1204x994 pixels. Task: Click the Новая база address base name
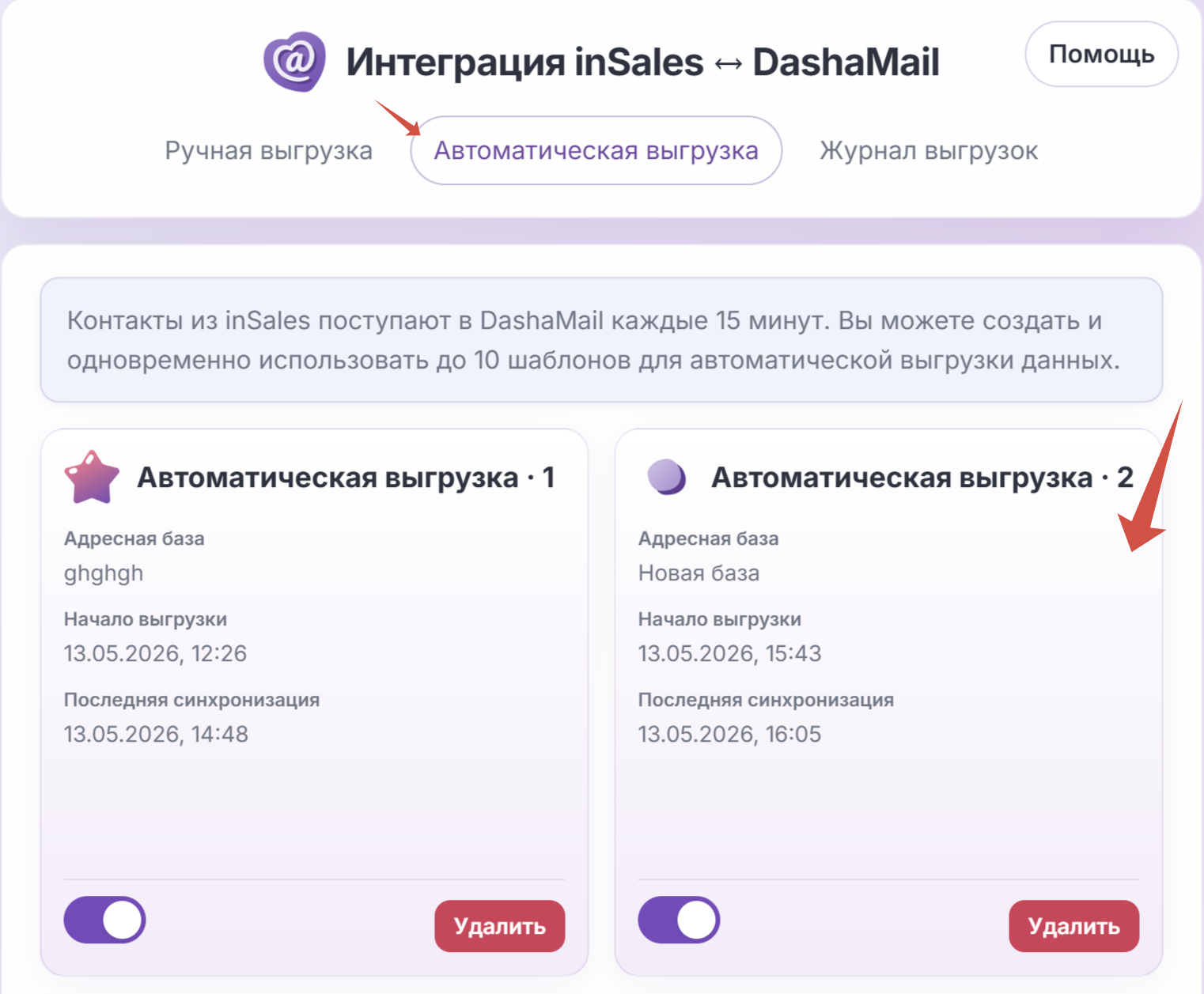coord(699,573)
